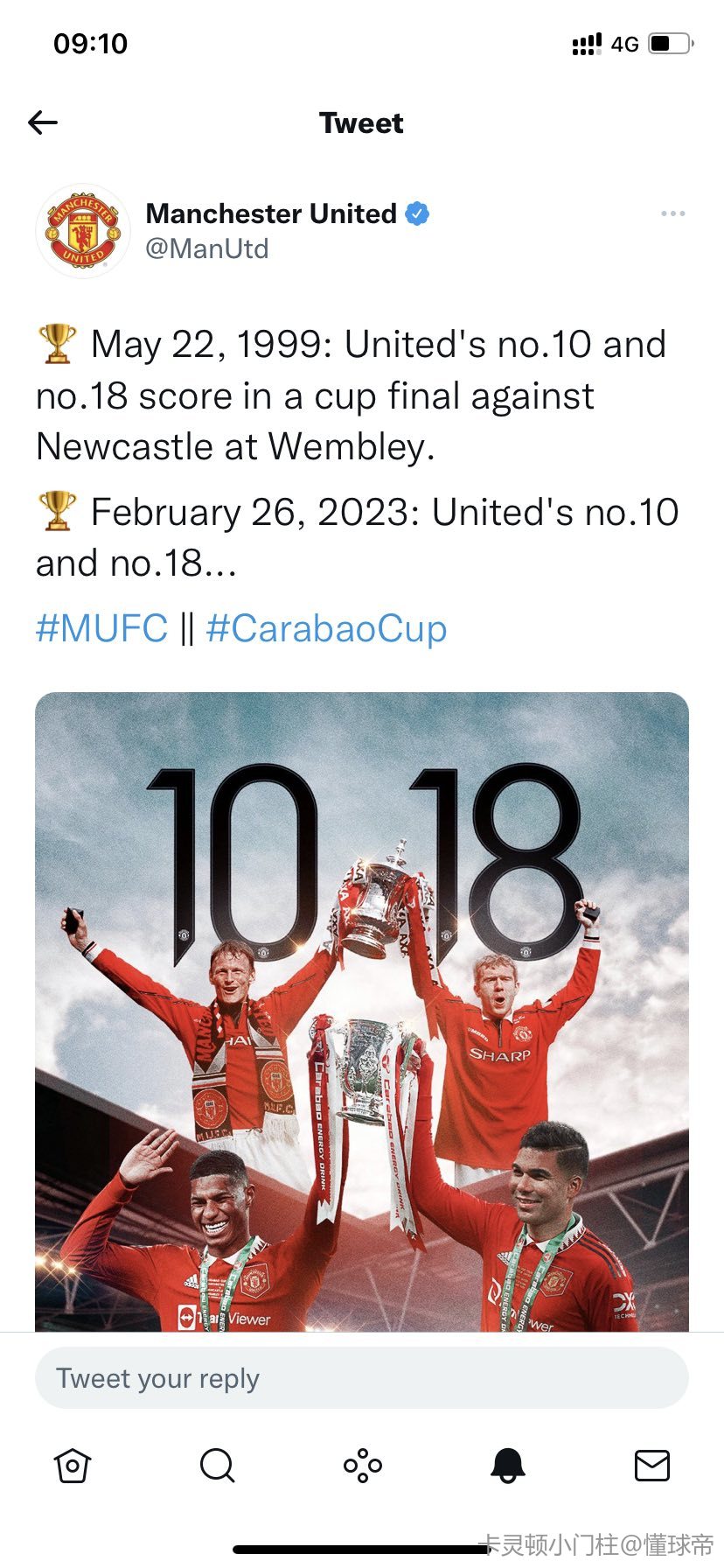Tap the Tweet header title
Screen dimensions: 724x1568
(362, 122)
